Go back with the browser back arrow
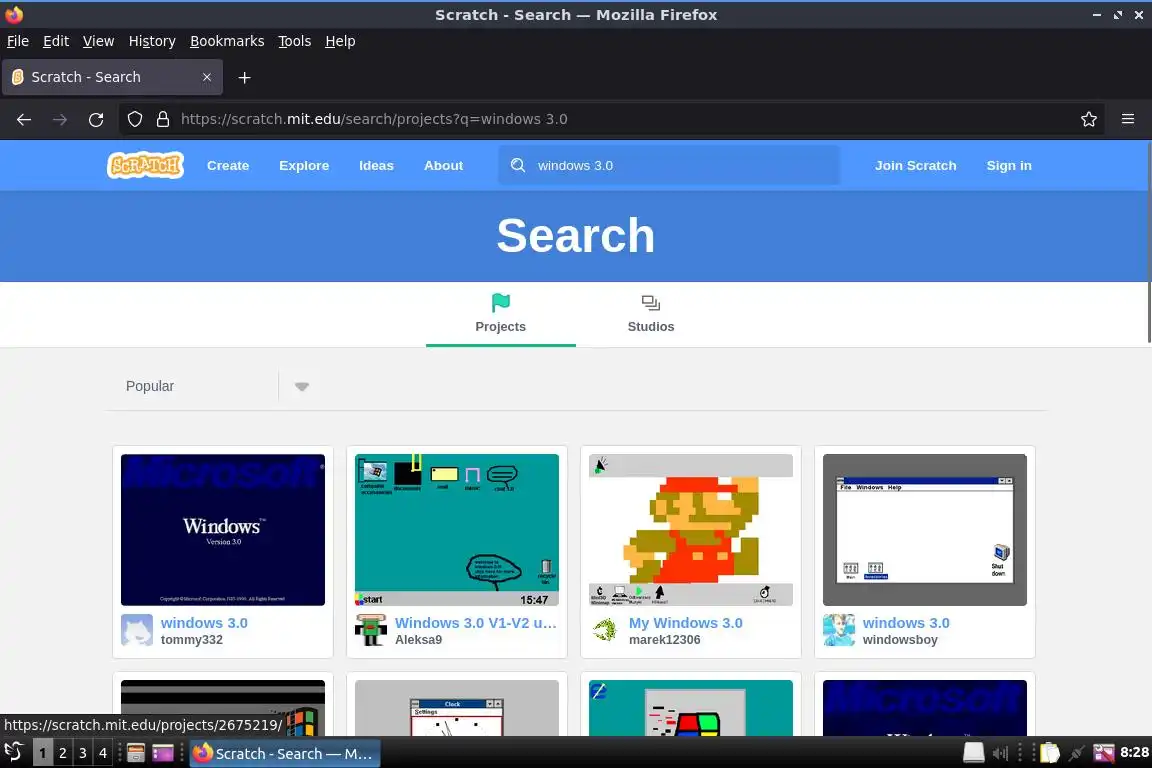 [x=24, y=119]
